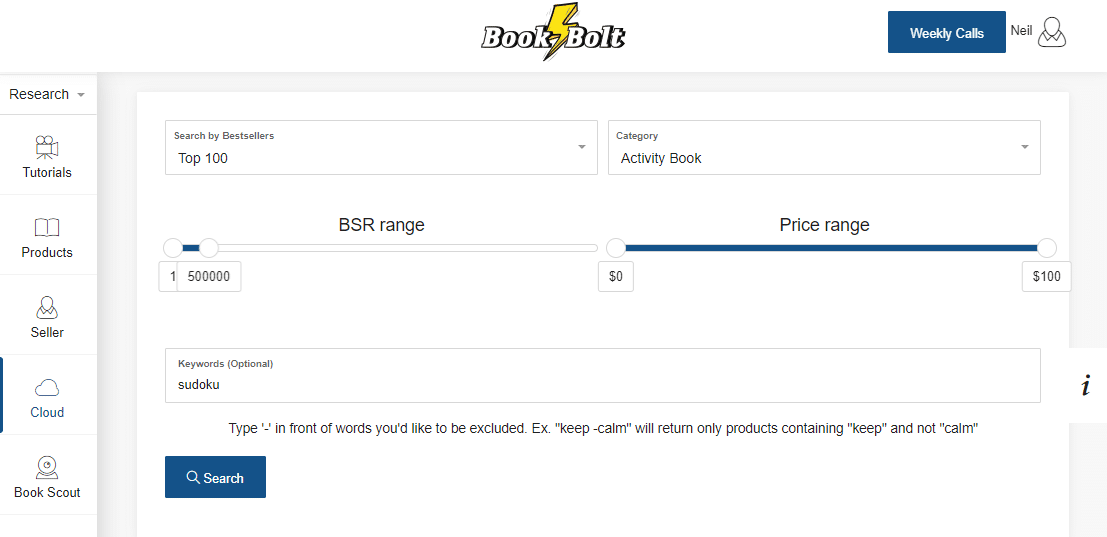Select the Seller menu label
This screenshot has height=537, width=1107.
[x=47, y=332]
